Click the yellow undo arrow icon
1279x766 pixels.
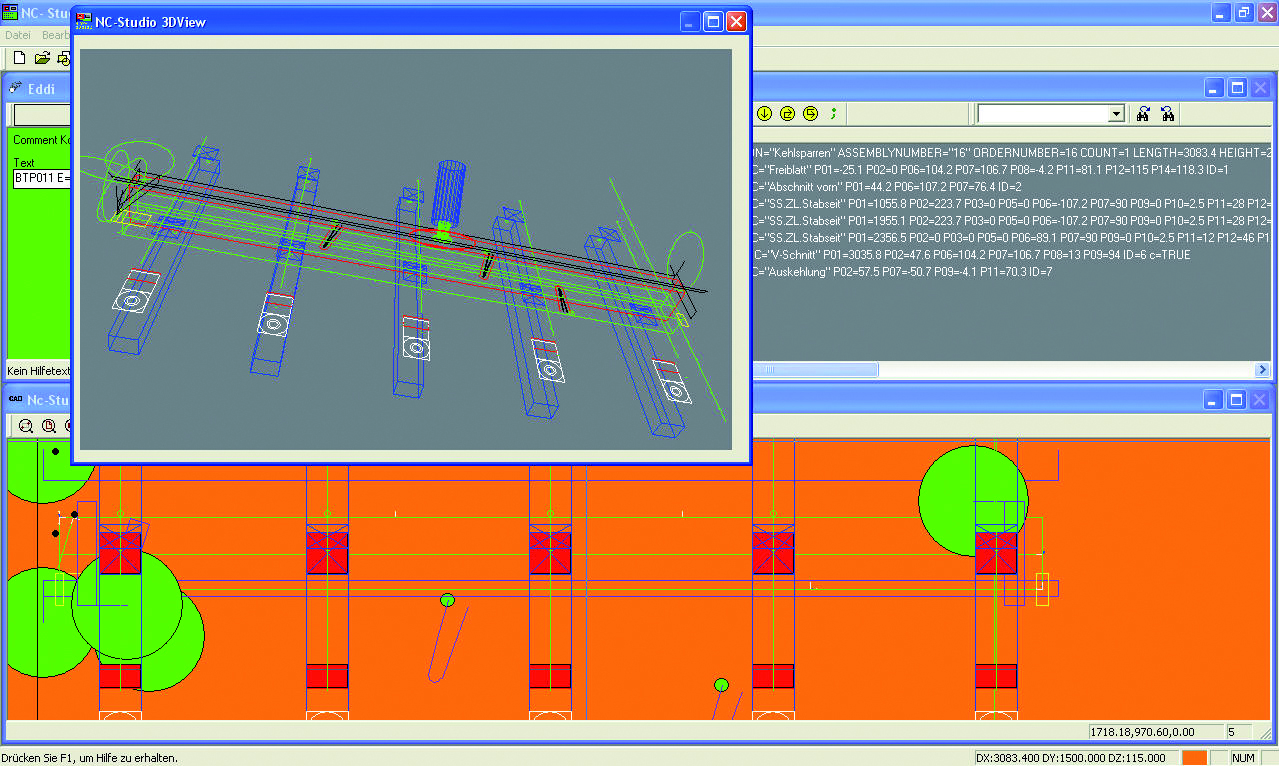[x=808, y=113]
